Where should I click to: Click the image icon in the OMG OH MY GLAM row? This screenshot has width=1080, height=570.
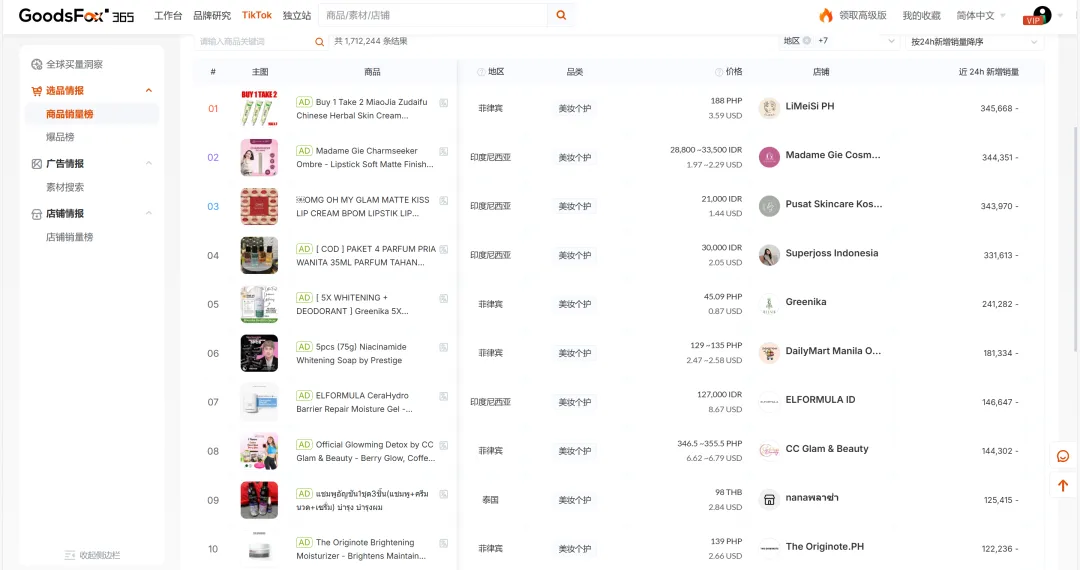444,200
